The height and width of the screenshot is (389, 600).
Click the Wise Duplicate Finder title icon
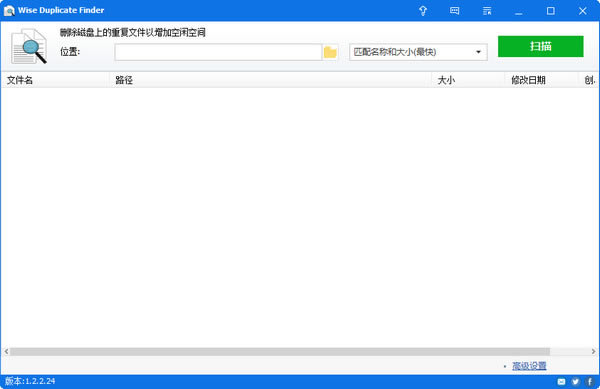click(x=9, y=11)
